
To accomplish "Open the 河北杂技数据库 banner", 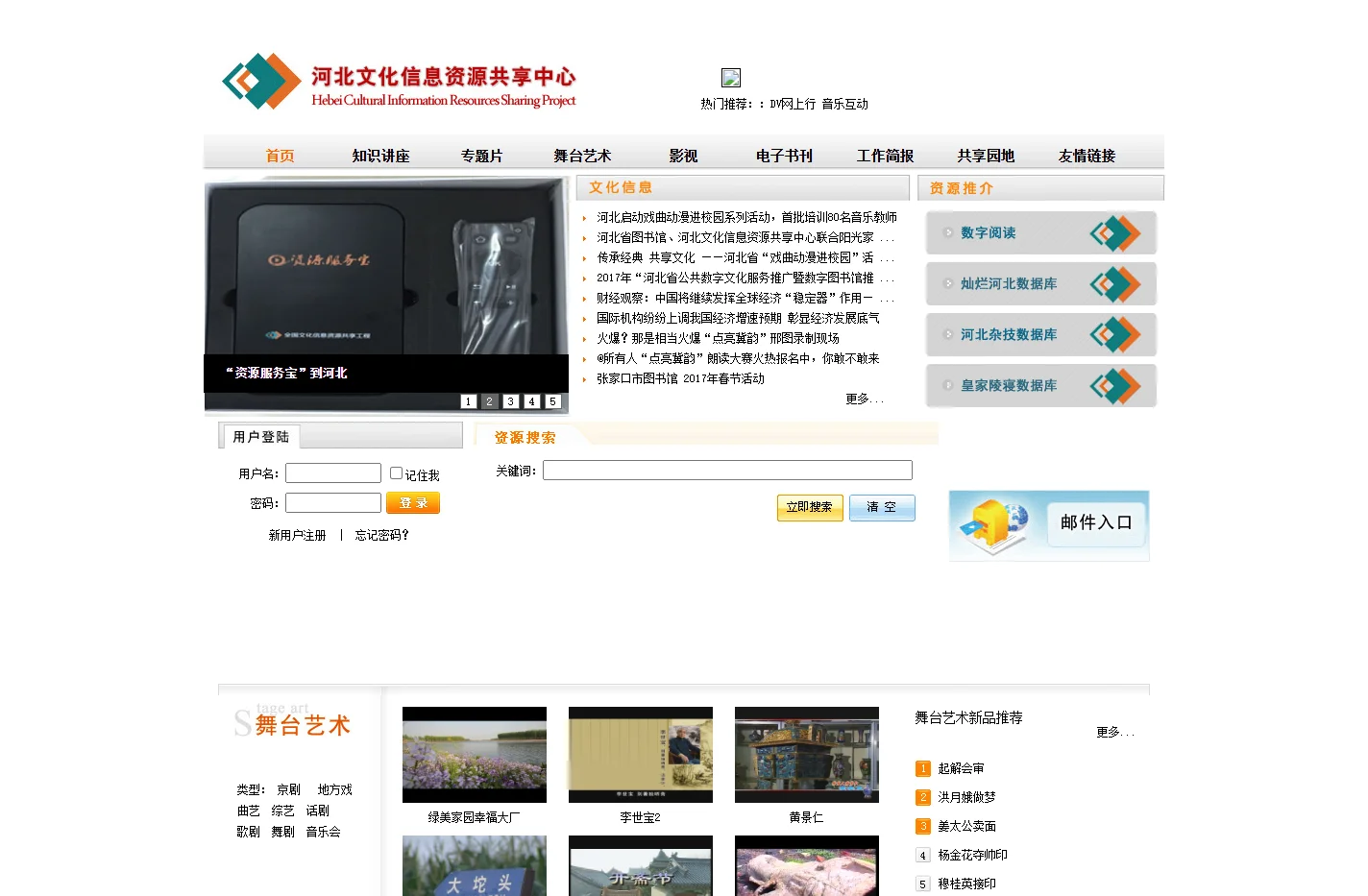I will [x=1041, y=334].
